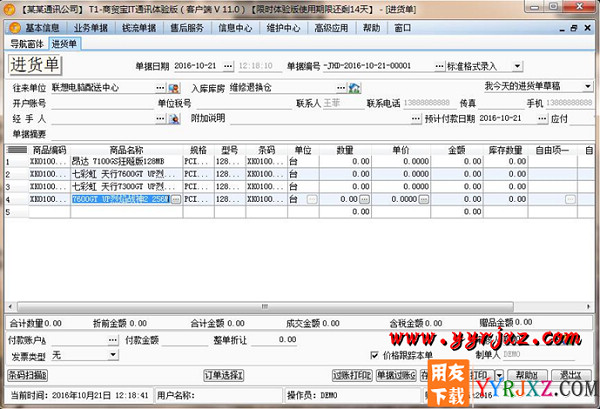Open date picker beside 单据日期
The height and width of the screenshot is (409, 600).
pyautogui.click(x=228, y=66)
